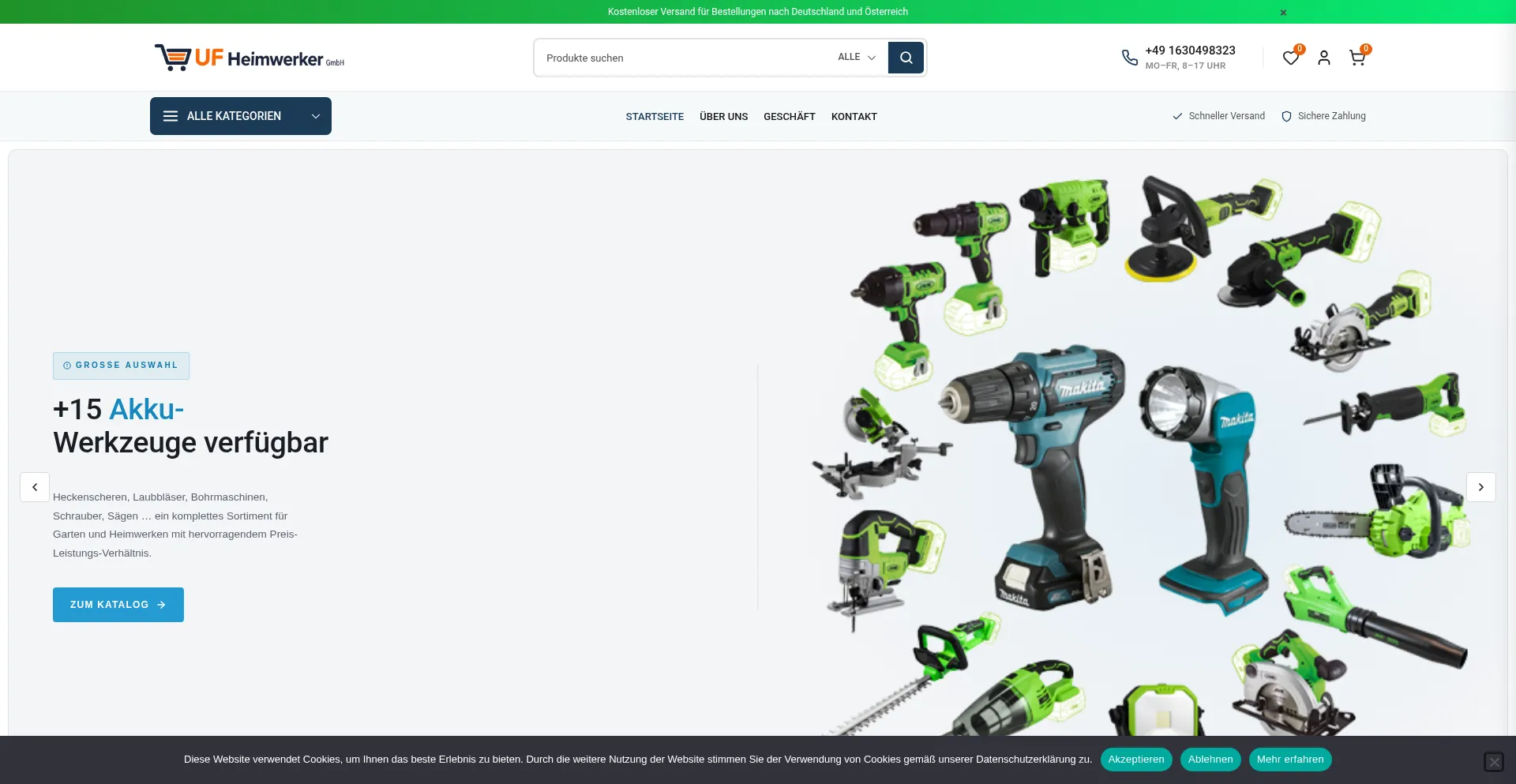Click the Produkte suchen search field
This screenshot has width=1516, height=784.
[x=683, y=58]
